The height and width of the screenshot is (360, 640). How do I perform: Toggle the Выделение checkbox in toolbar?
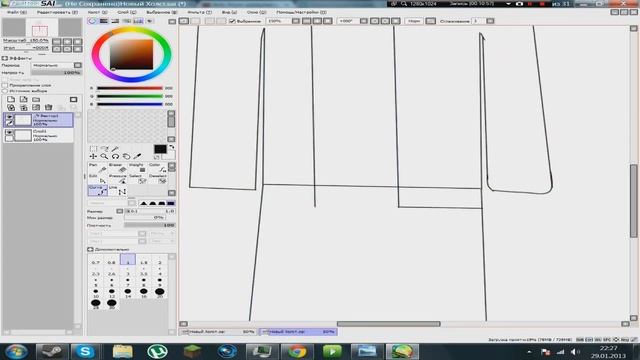tap(232, 21)
